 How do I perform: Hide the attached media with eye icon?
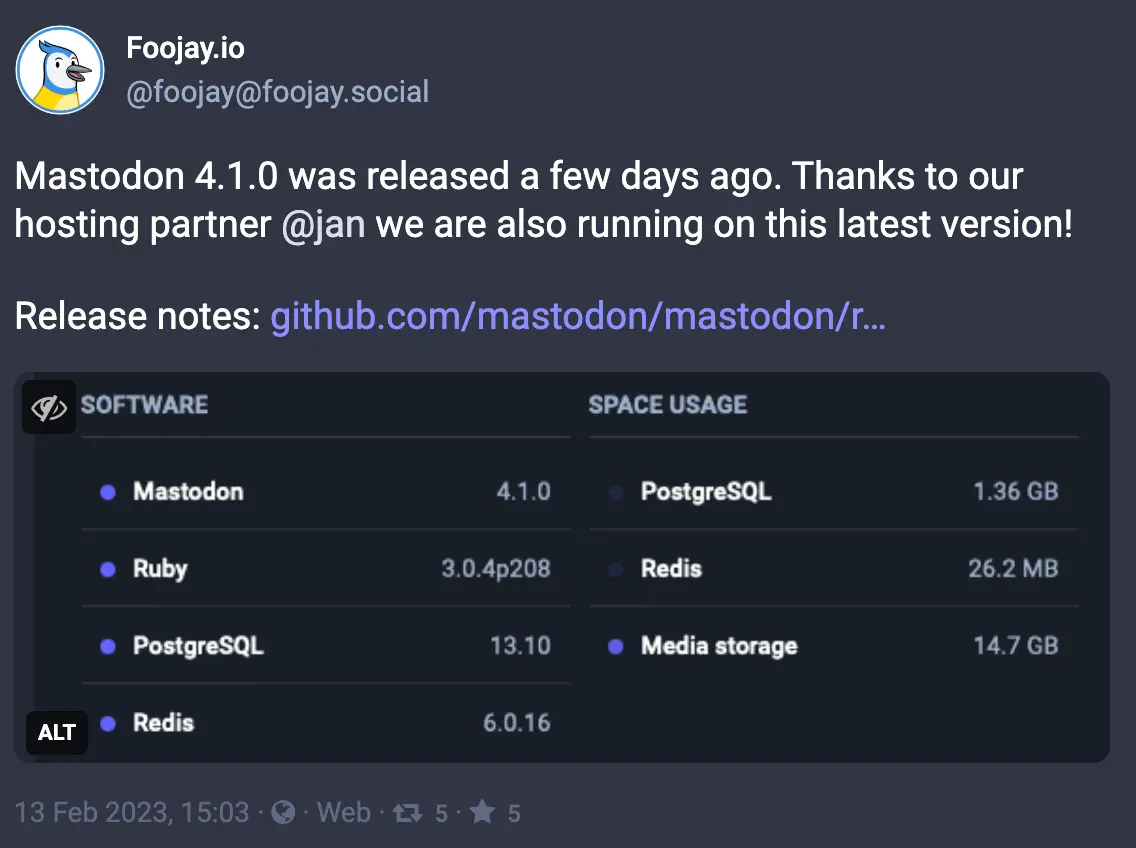[49, 407]
